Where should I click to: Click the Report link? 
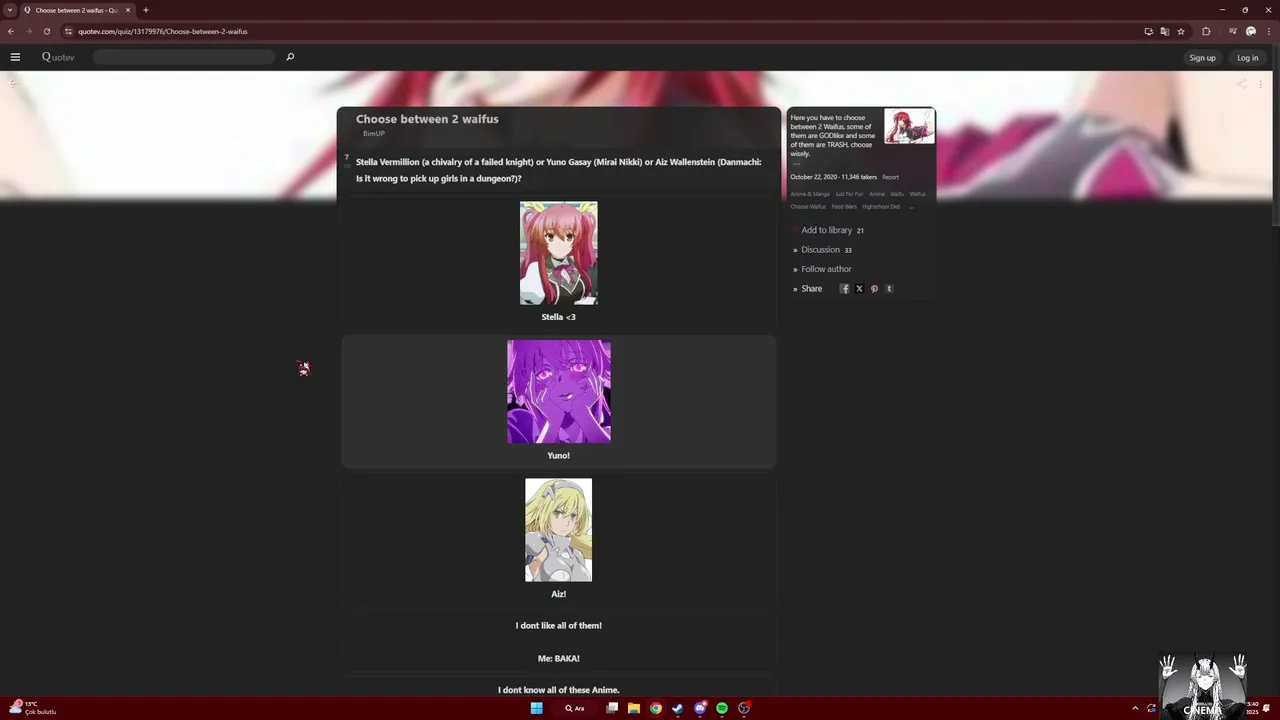890,177
